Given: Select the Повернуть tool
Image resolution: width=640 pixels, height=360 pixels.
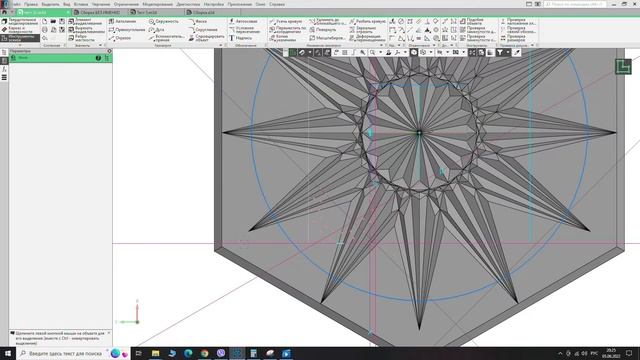Looking at the screenshot, I should 322,30.
